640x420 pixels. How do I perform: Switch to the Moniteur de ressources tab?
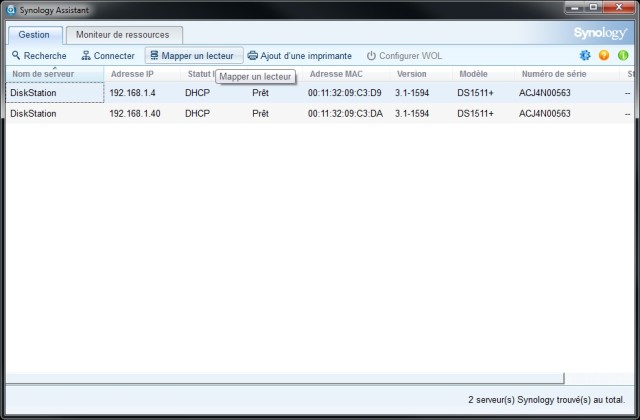point(124,35)
